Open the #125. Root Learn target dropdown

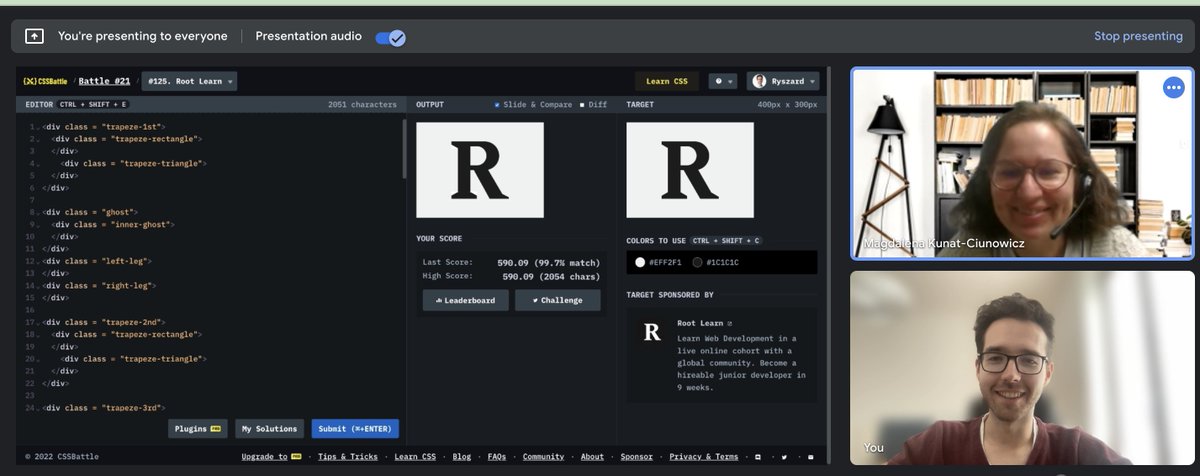(x=190, y=81)
